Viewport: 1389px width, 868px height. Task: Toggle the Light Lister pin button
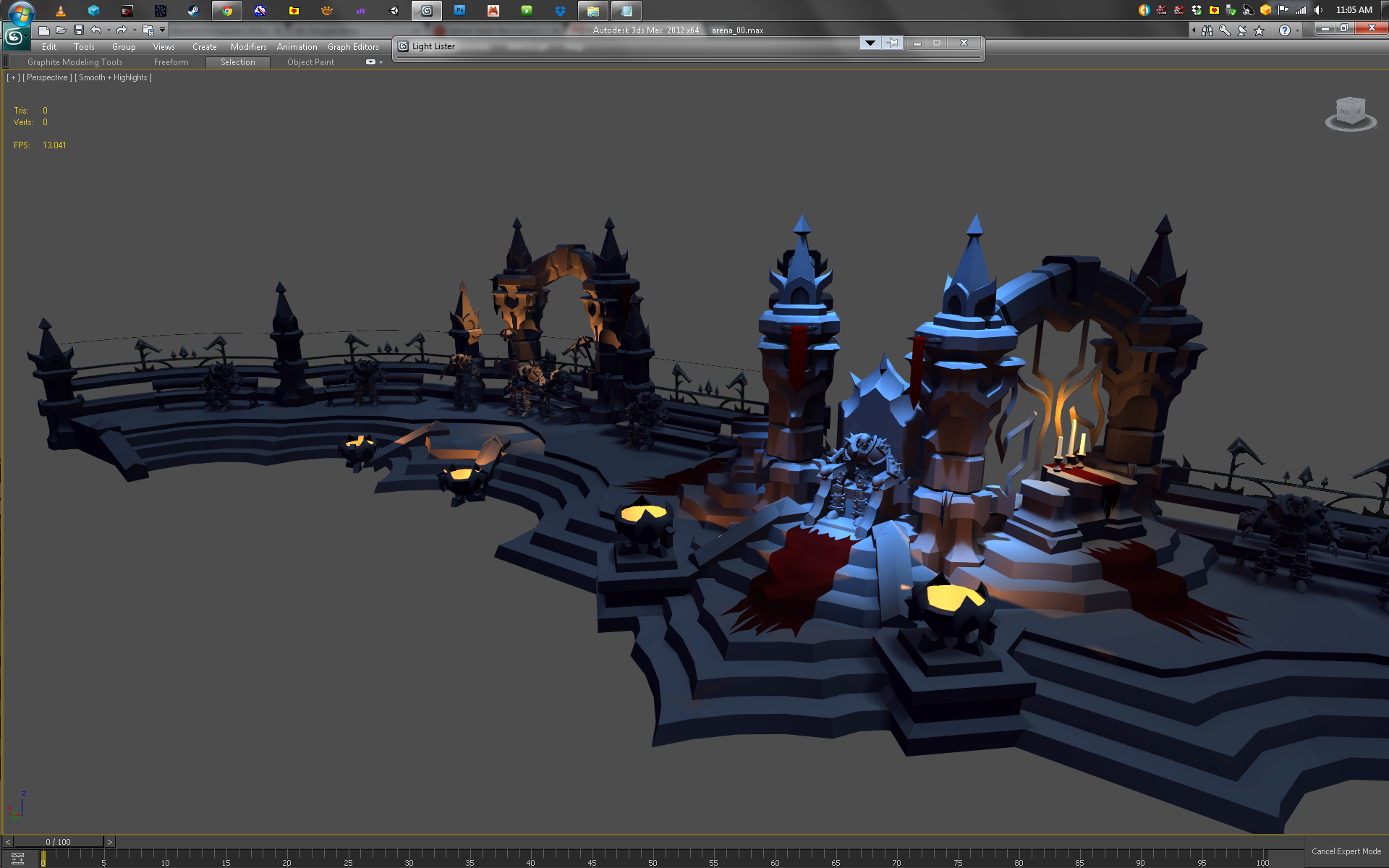tap(893, 43)
